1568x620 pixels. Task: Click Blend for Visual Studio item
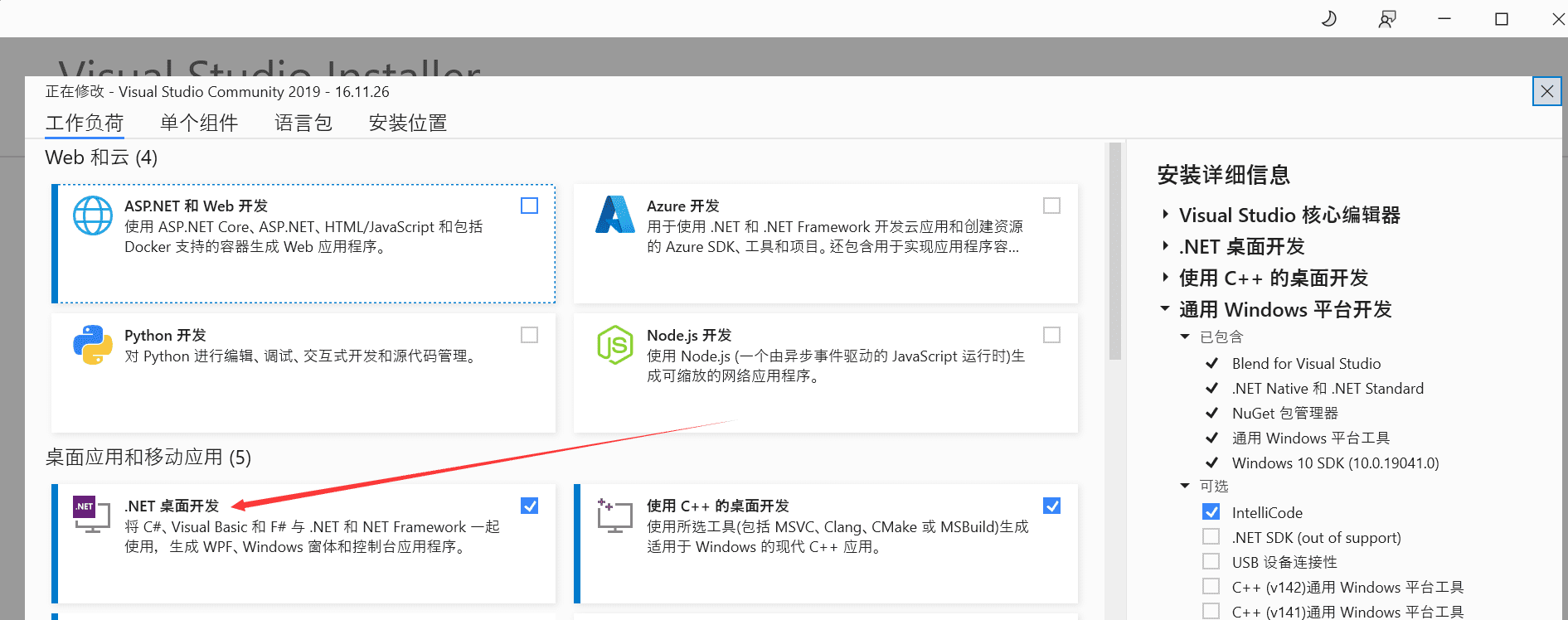click(1306, 363)
